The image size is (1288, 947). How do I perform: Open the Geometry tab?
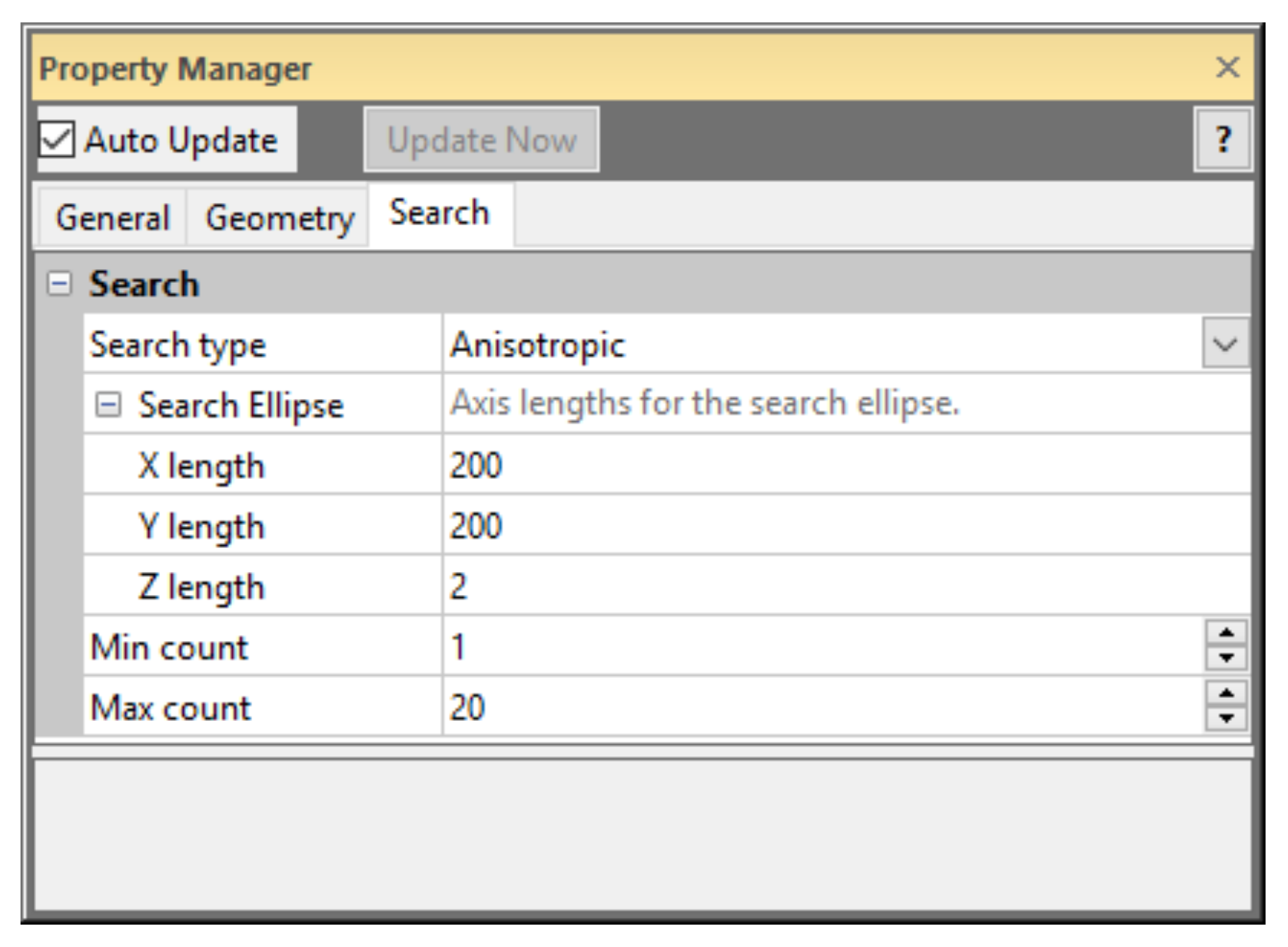coord(279,218)
